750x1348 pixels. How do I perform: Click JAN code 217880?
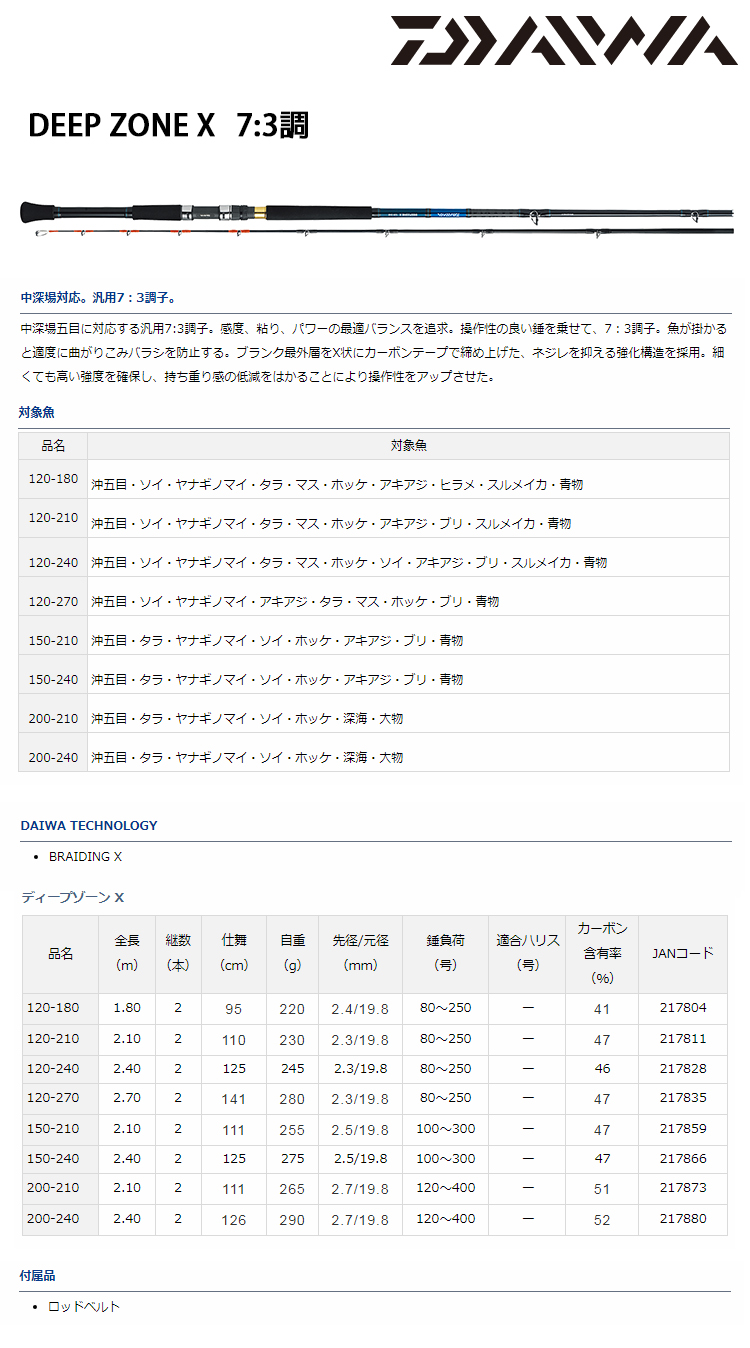tap(683, 1219)
